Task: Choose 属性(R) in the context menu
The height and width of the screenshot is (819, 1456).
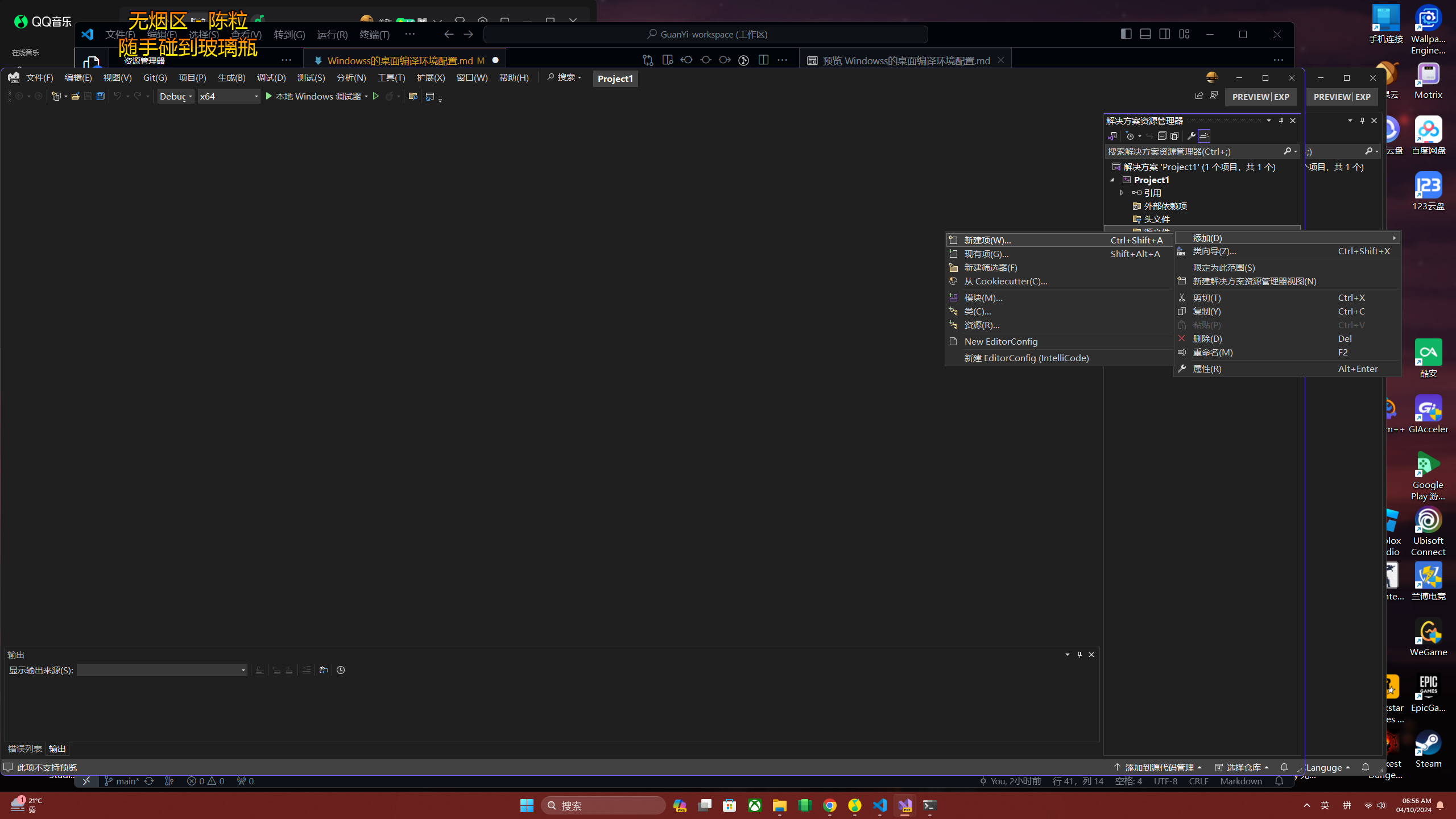Action: click(1207, 369)
